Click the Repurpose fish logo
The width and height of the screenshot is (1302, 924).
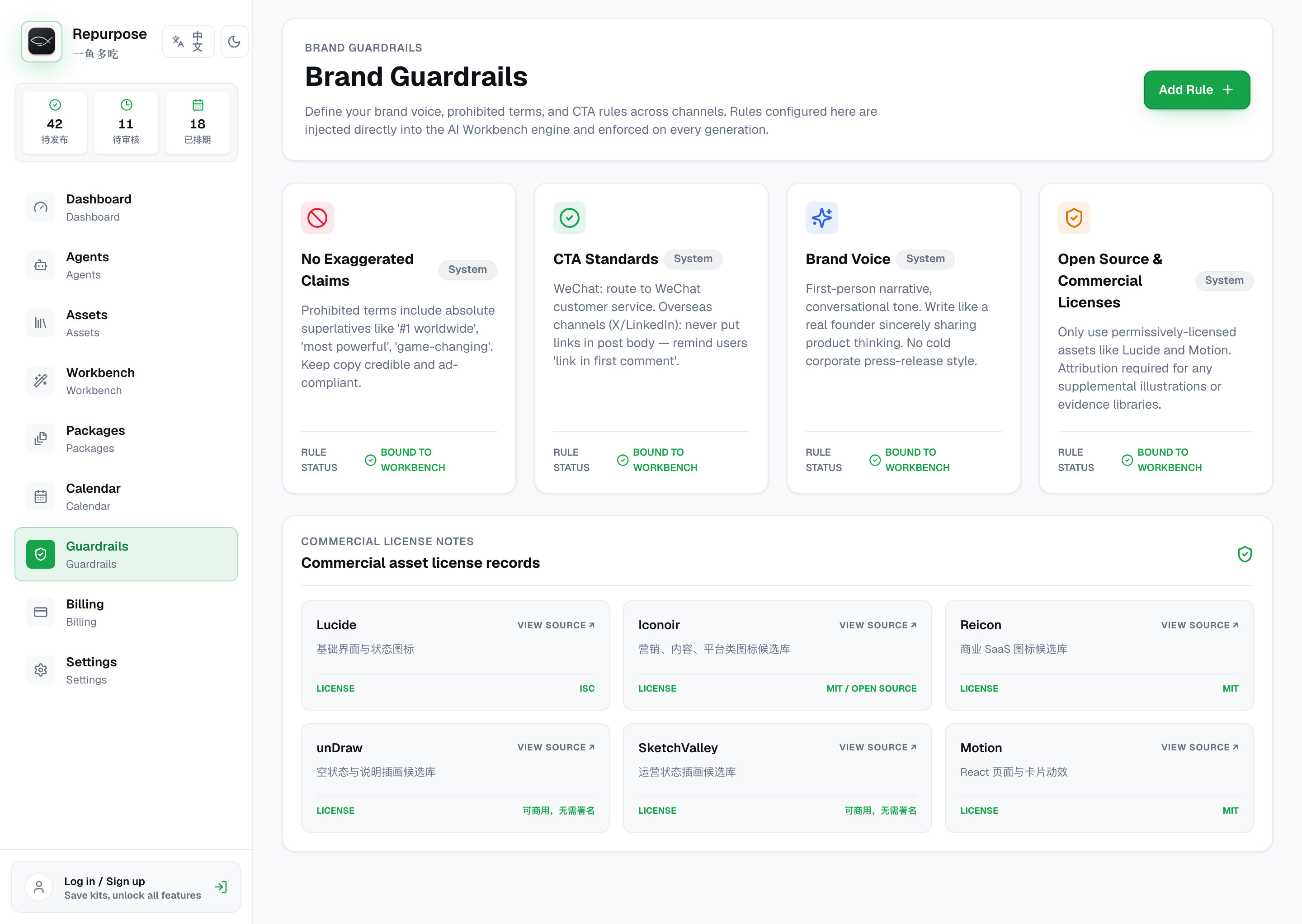click(x=42, y=42)
